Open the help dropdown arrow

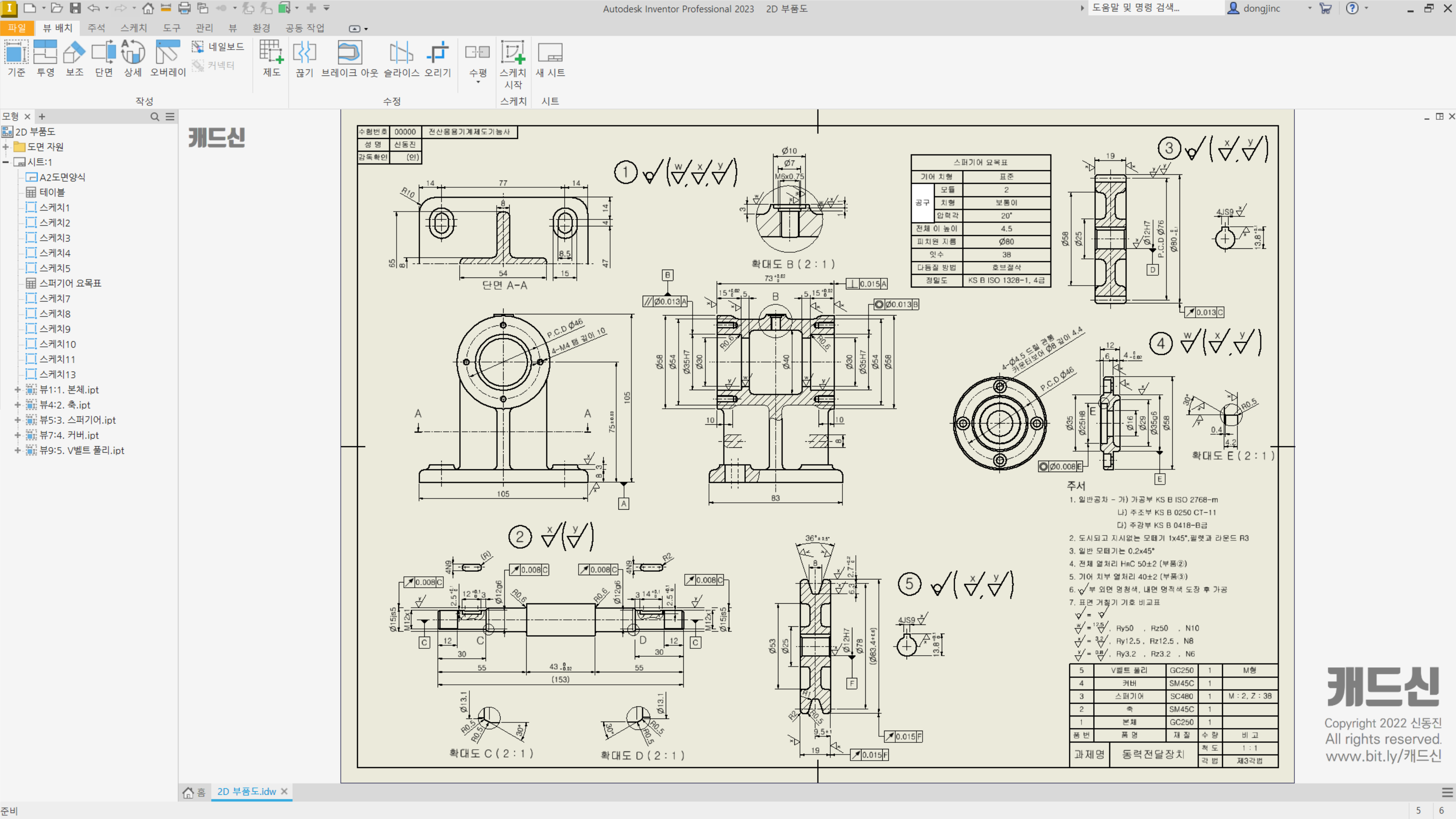click(1366, 8)
